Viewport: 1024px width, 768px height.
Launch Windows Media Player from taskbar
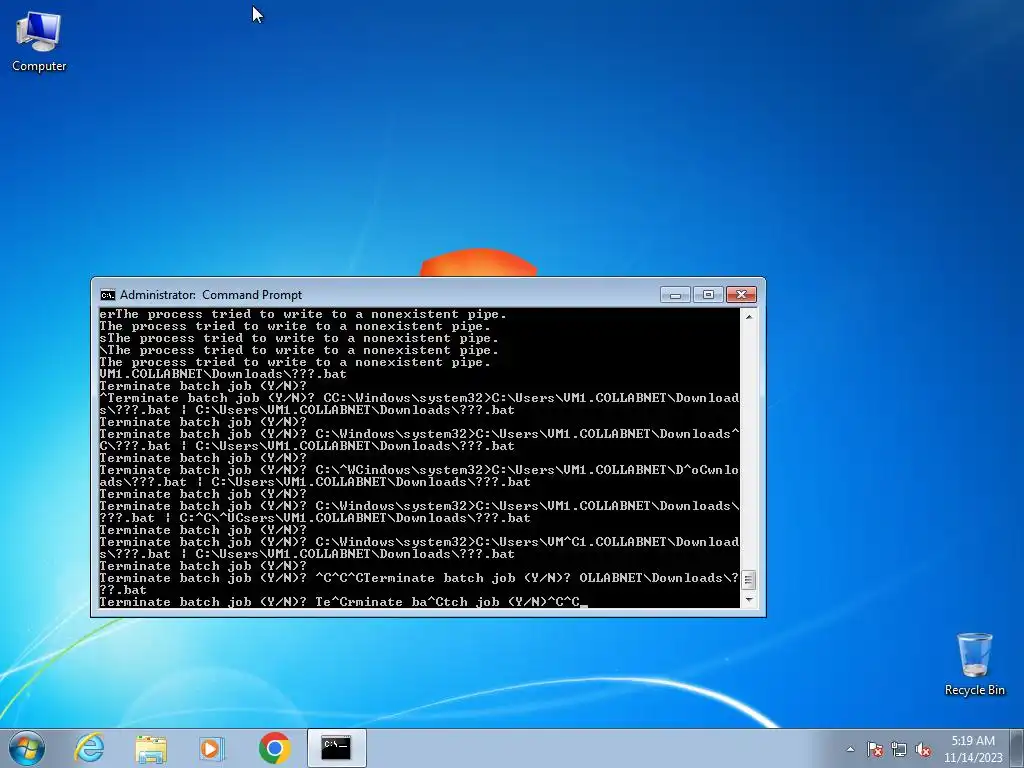click(211, 748)
